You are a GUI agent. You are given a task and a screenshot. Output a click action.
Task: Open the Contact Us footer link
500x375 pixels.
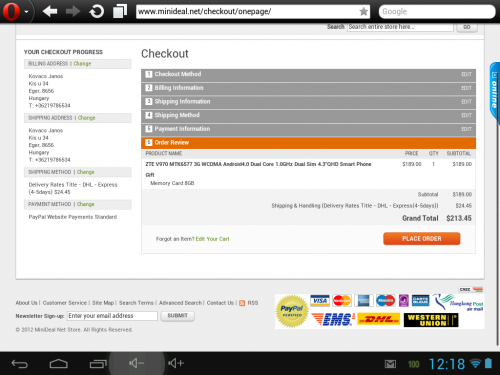coord(220,303)
